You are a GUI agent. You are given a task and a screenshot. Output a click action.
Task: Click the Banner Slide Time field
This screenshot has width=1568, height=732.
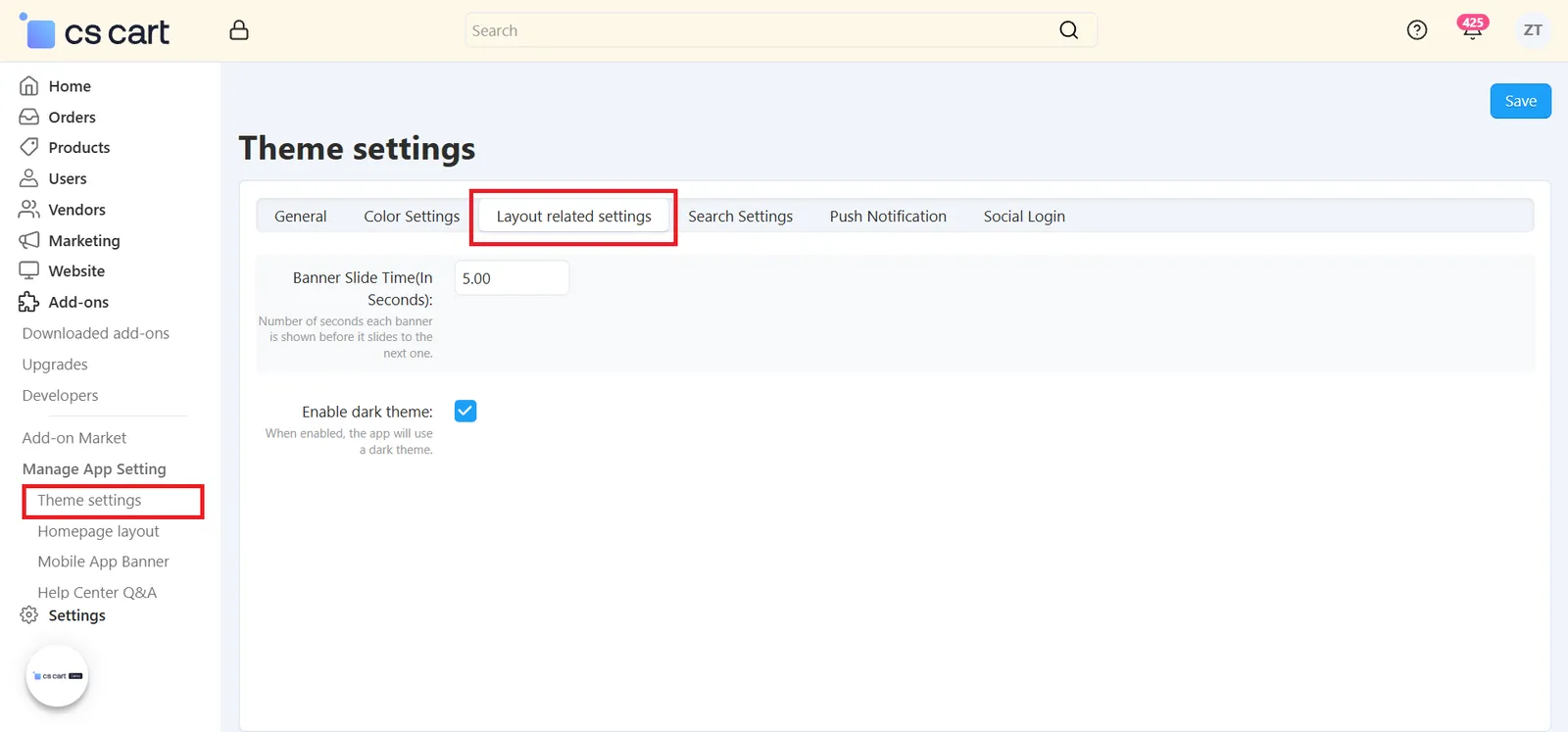[x=512, y=278]
